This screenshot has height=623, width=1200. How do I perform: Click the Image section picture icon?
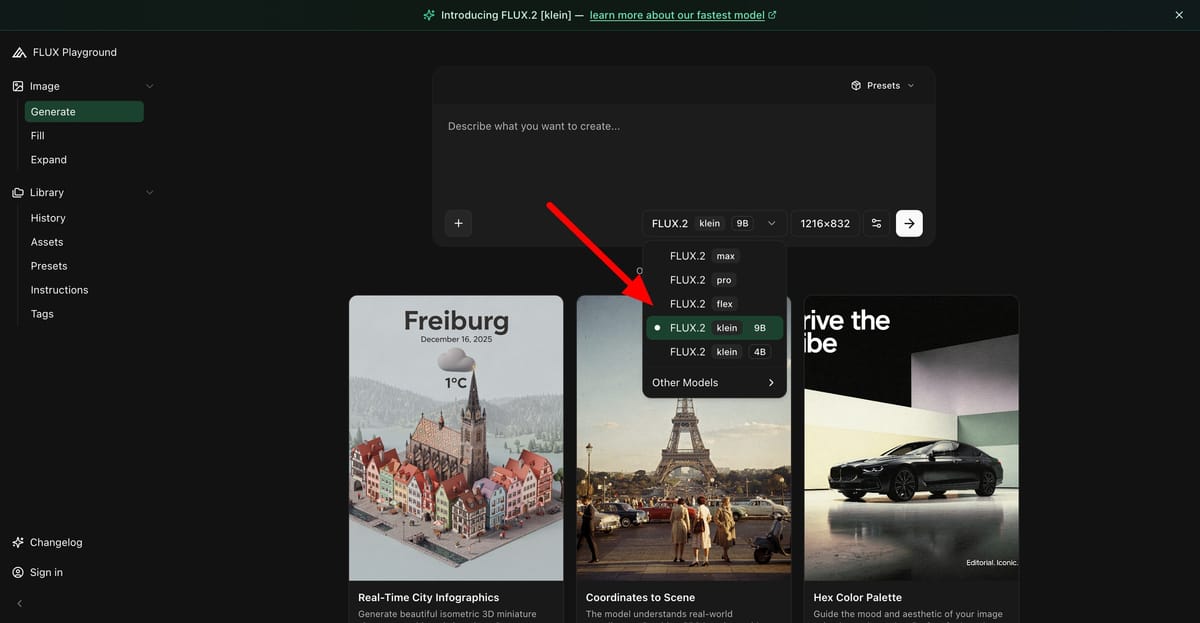tap(16, 86)
